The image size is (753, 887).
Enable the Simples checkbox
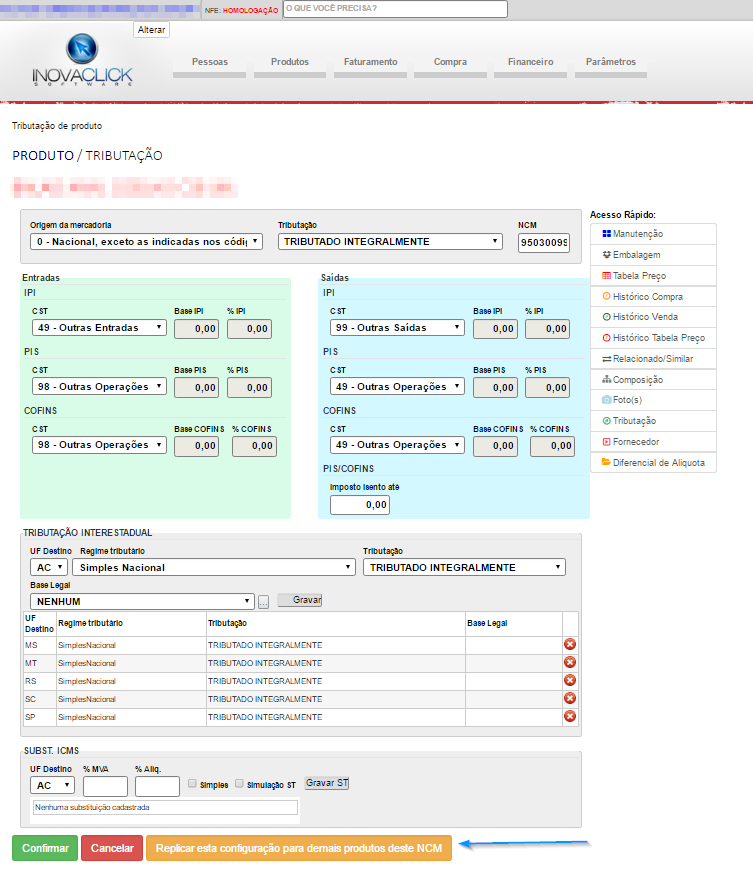coord(193,785)
